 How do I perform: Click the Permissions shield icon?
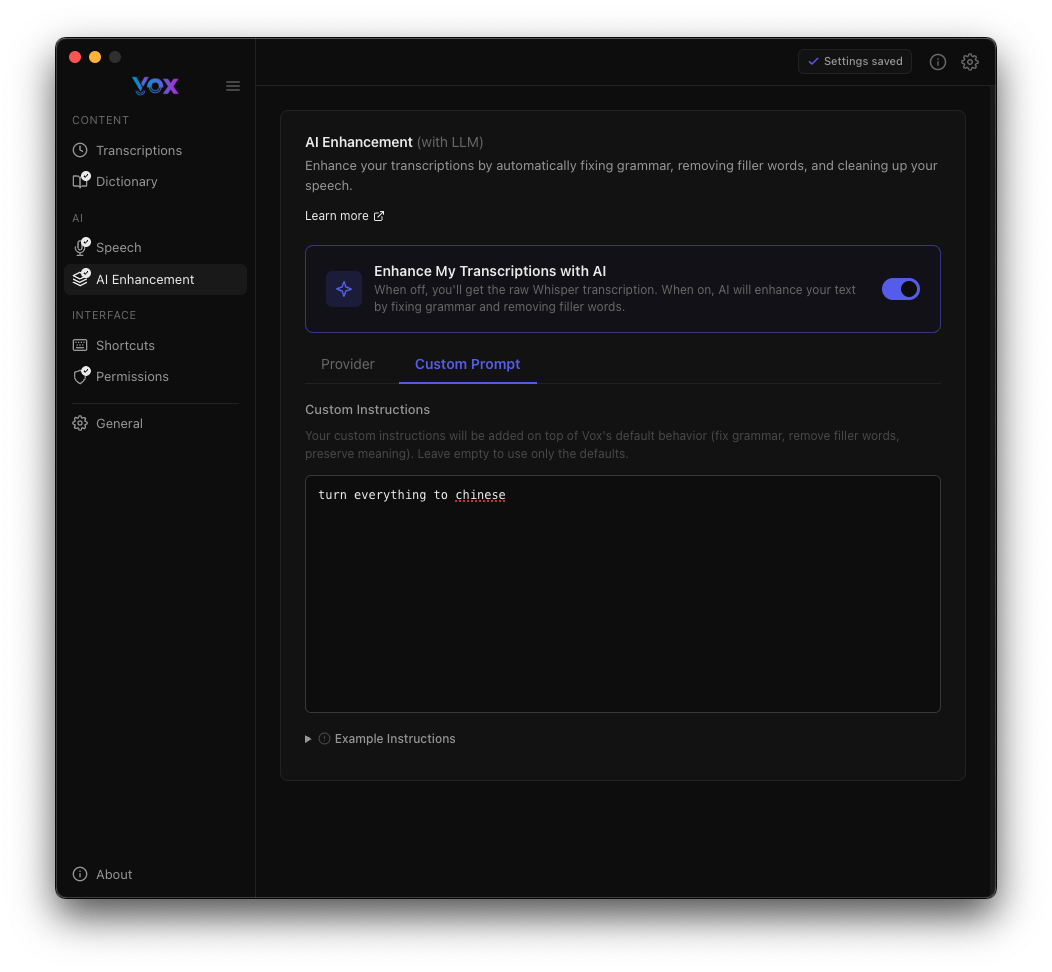[80, 376]
